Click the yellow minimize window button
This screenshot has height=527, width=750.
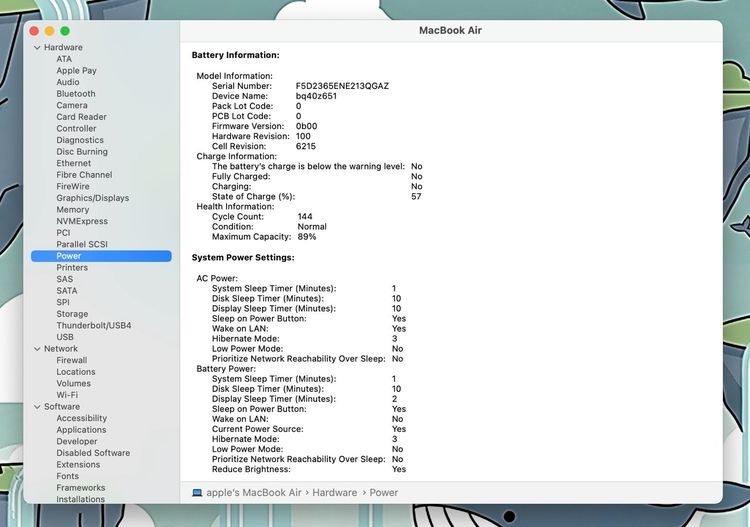coord(49,31)
